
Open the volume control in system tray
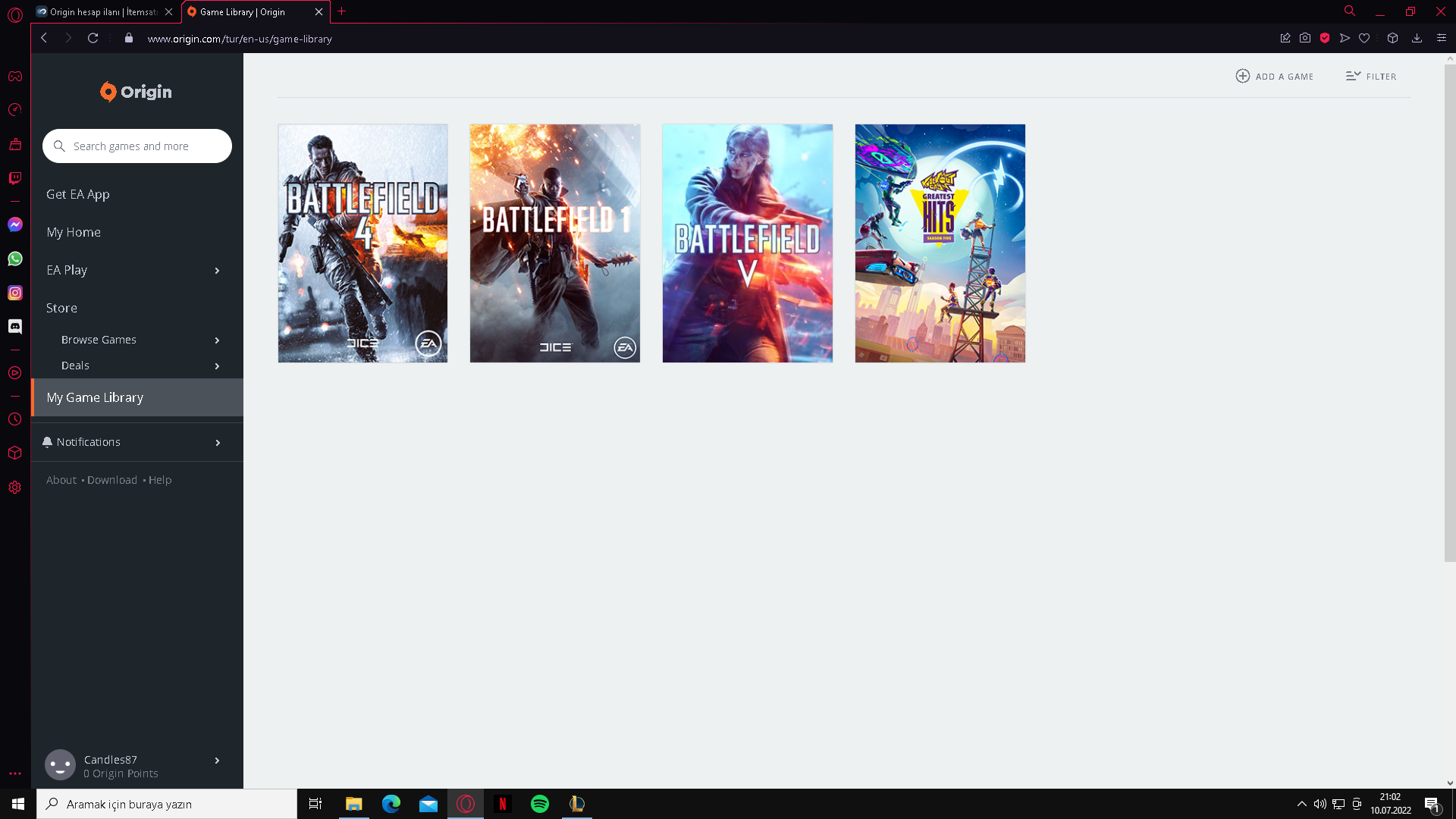click(x=1320, y=804)
